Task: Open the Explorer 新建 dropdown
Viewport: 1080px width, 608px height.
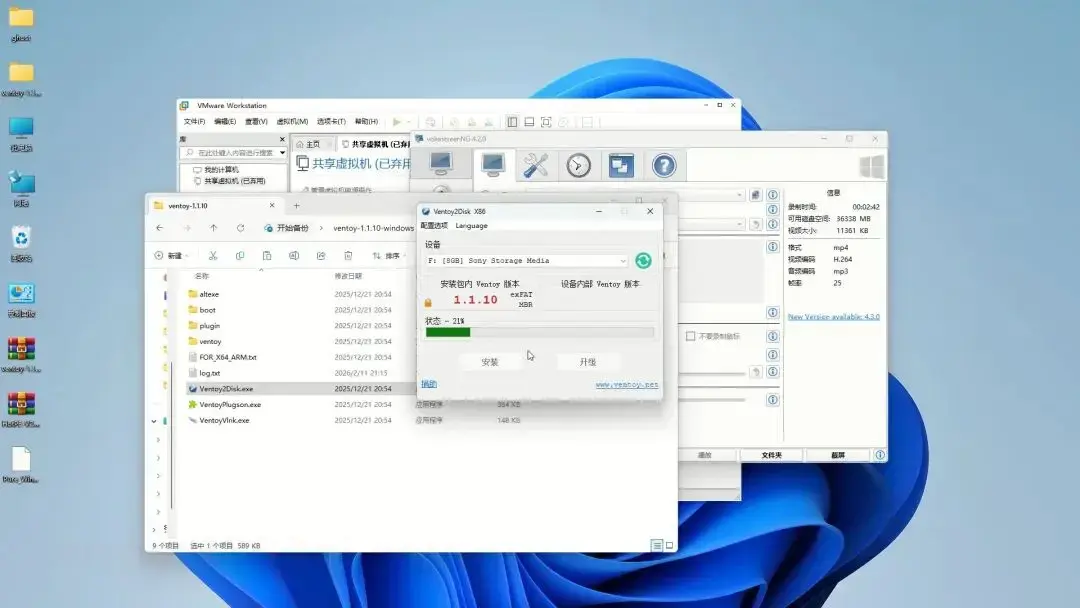Action: tap(172, 256)
